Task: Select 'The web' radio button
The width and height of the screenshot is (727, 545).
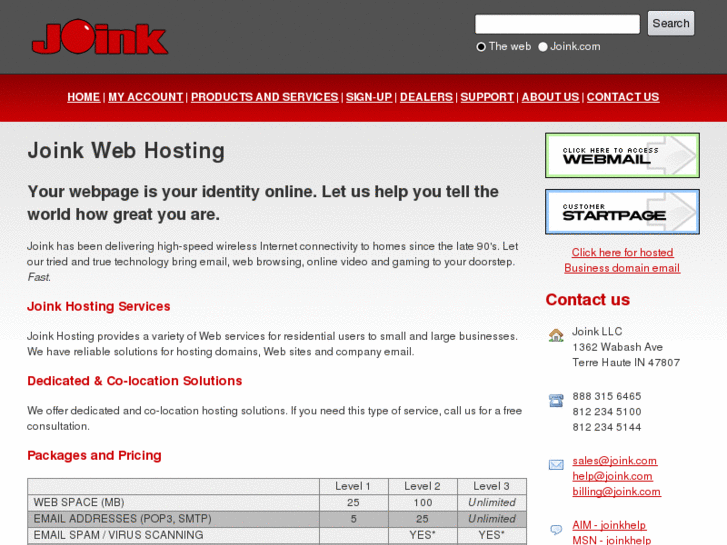Action: 481,47
